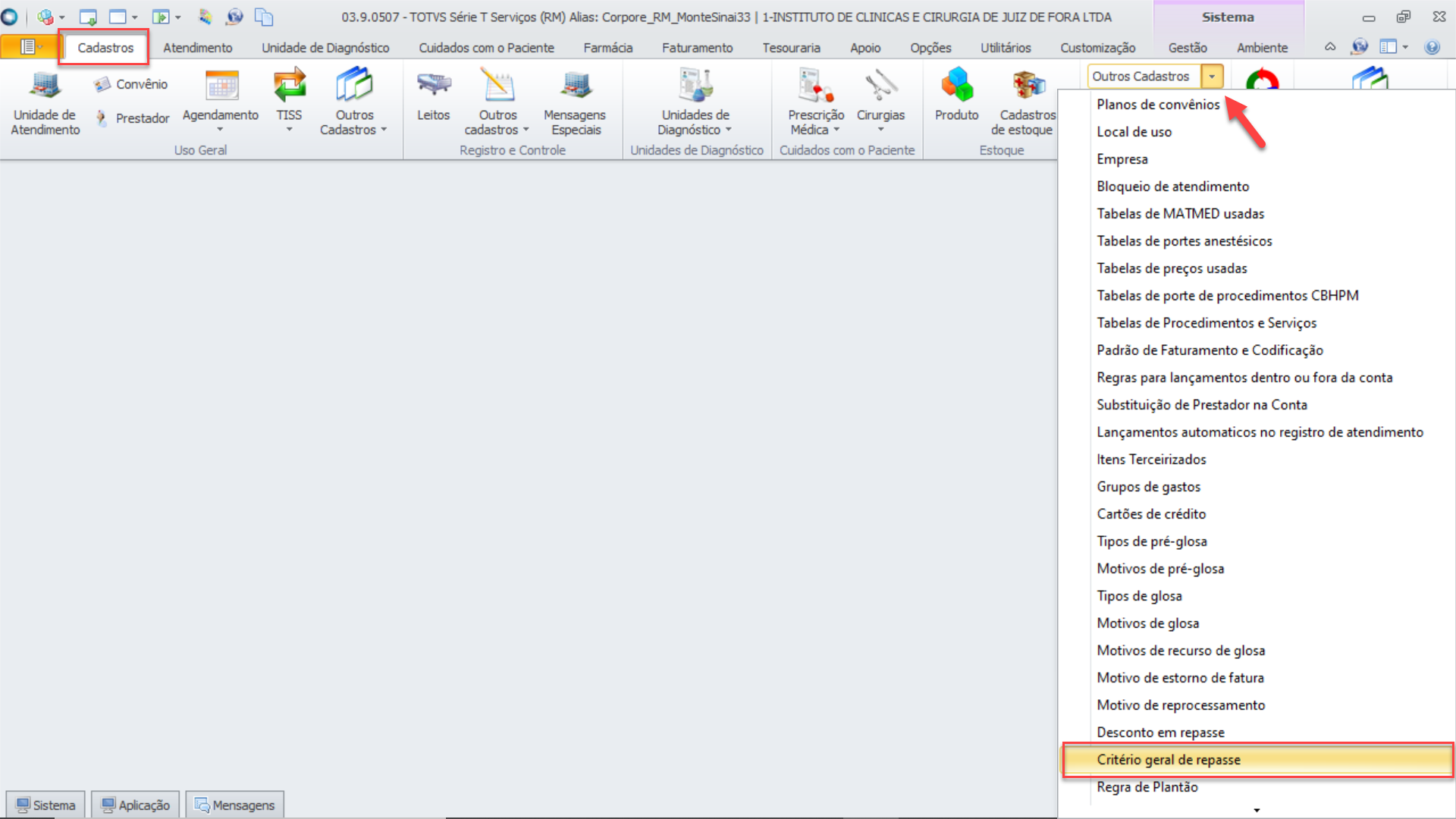Click the globe icon beside the ribbon collapse caret
Screen dimensions: 1456x819
pos(1359,47)
